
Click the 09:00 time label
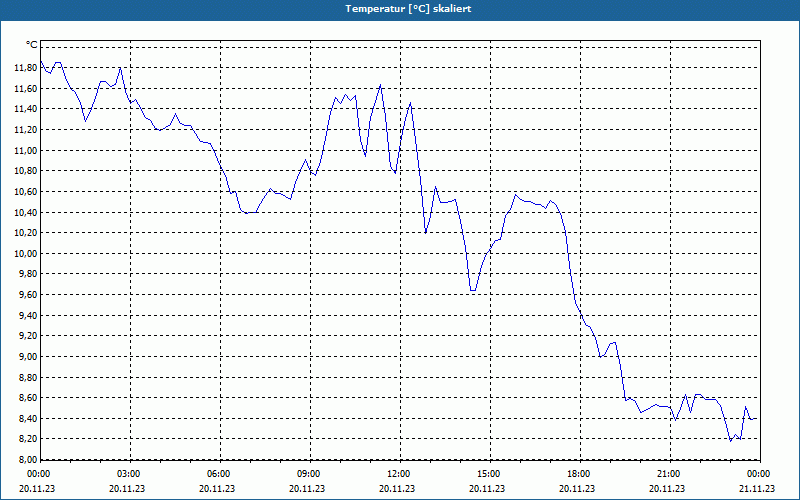pyautogui.click(x=308, y=473)
